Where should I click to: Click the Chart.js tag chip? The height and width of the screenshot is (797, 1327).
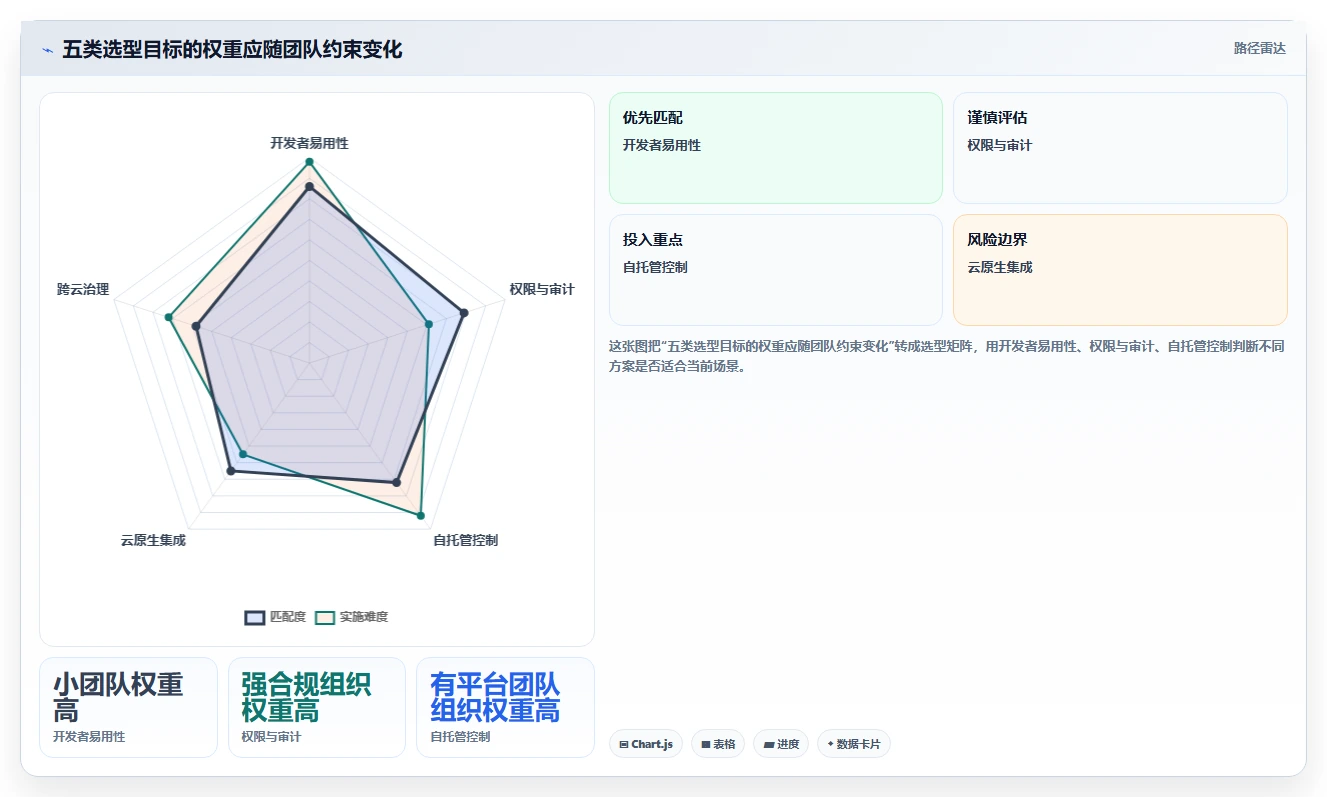[x=646, y=744]
